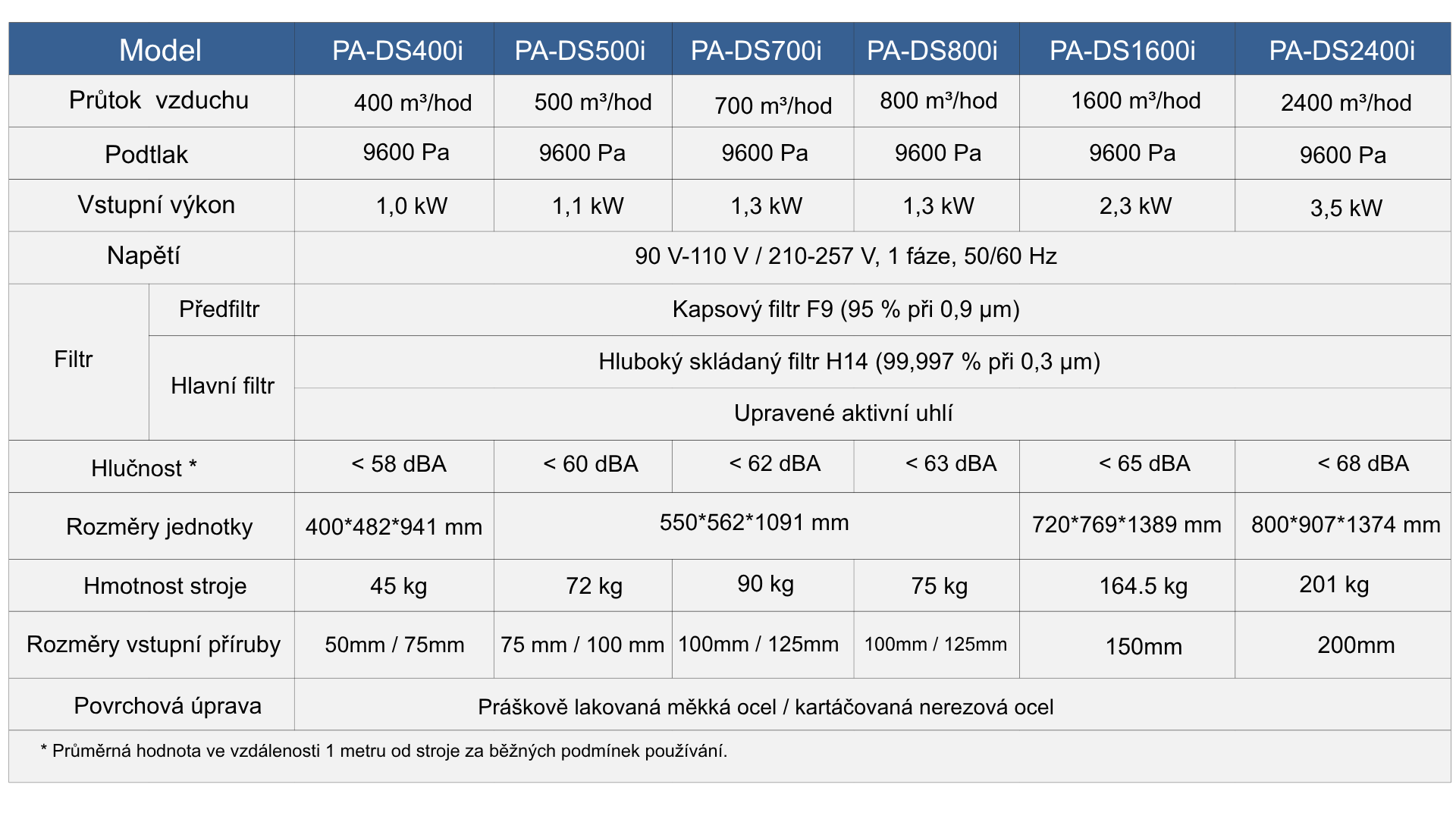The image size is (1456, 819).
Task: Click the 3,5 kW input power cell
Action: click(x=1346, y=208)
